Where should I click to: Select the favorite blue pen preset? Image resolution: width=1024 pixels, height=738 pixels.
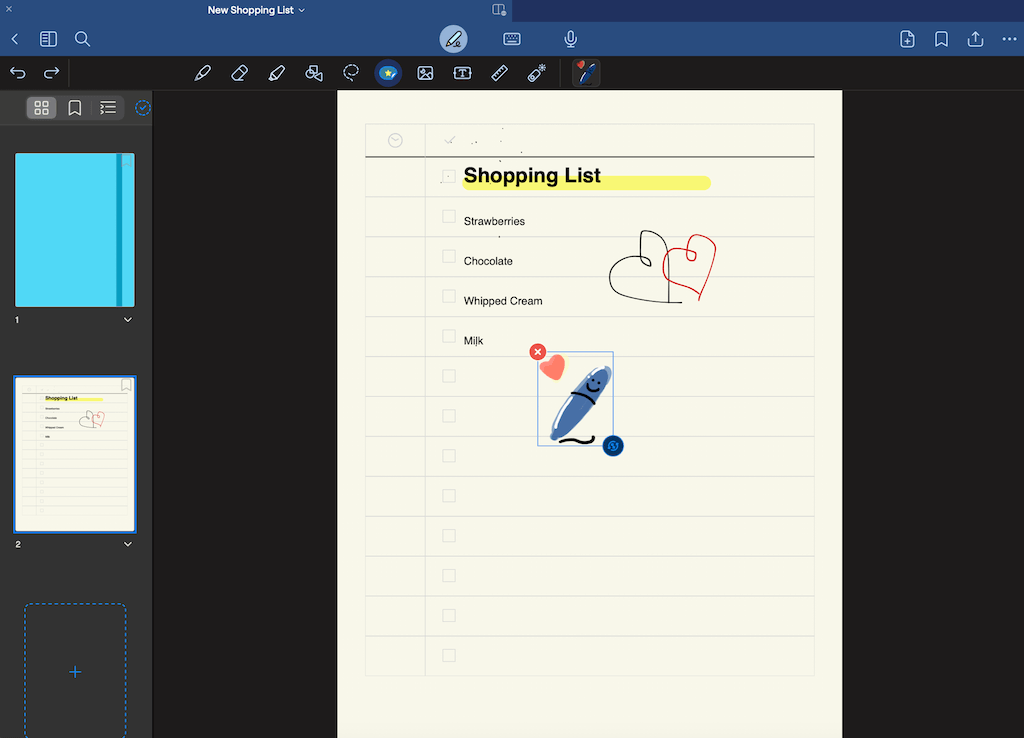586,72
